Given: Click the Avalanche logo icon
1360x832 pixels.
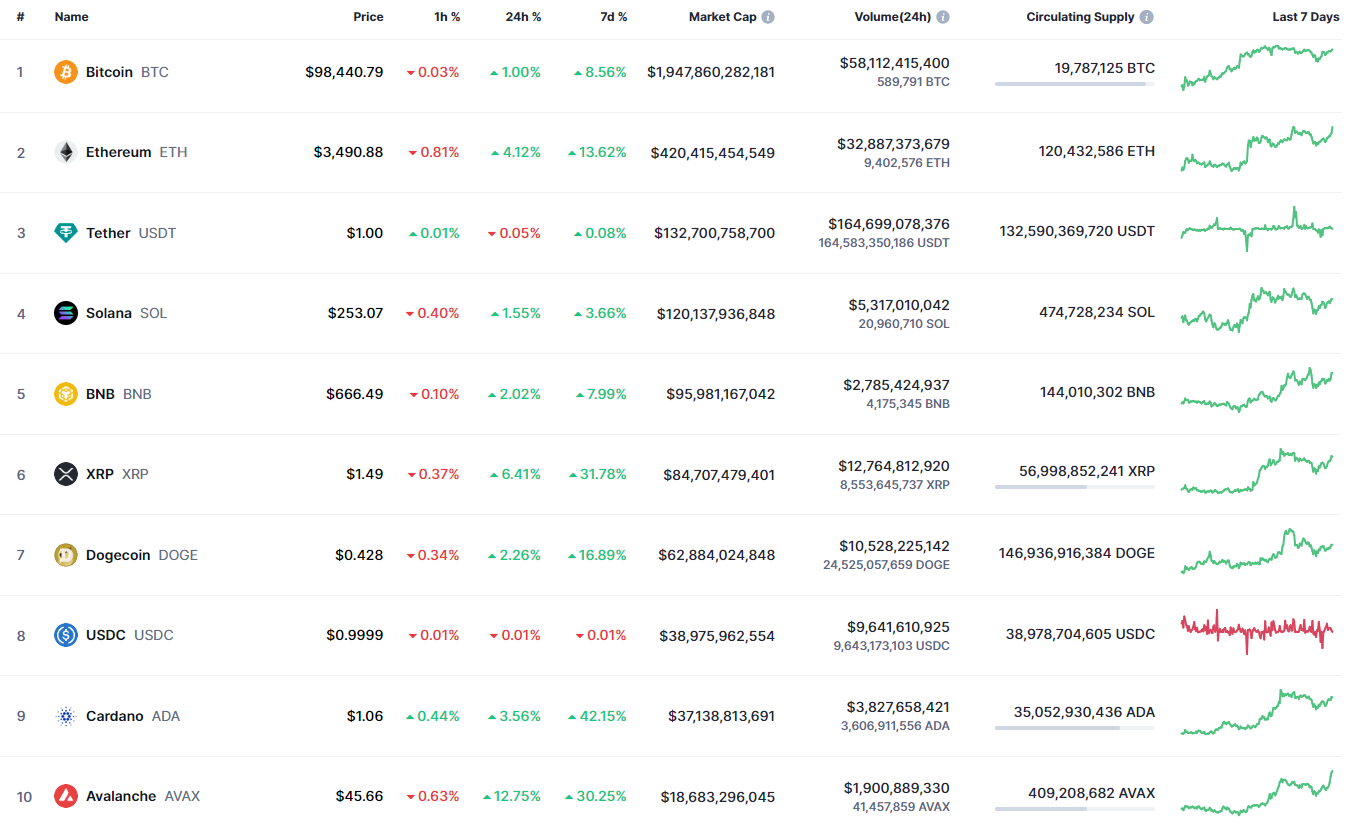Looking at the screenshot, I should pos(66,796).
